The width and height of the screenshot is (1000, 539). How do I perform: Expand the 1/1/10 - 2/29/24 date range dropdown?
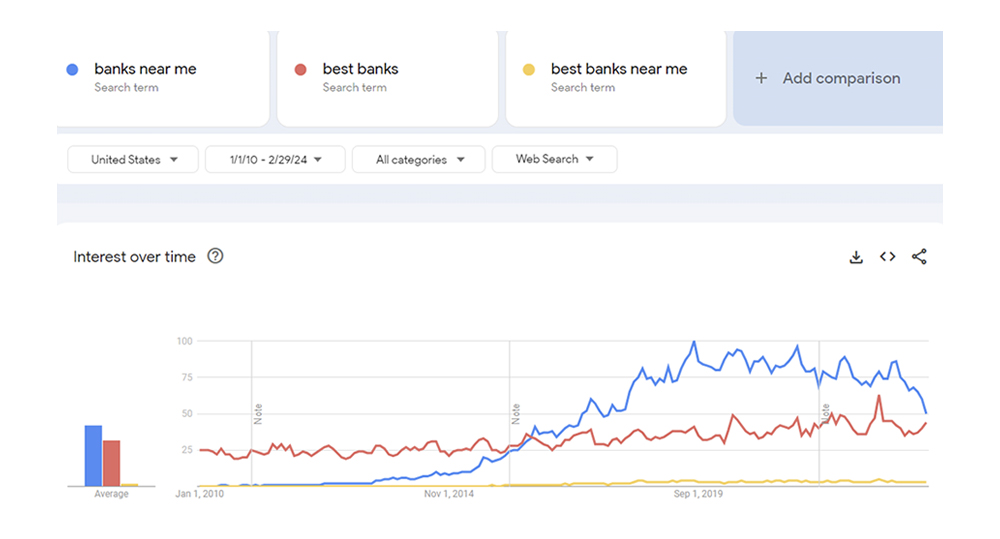pos(275,159)
